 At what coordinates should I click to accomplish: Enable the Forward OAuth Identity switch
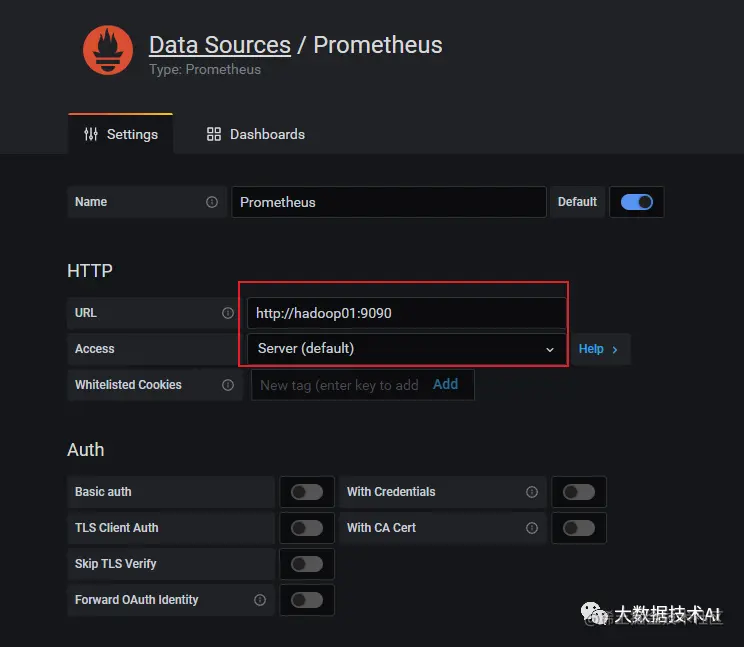pos(307,600)
